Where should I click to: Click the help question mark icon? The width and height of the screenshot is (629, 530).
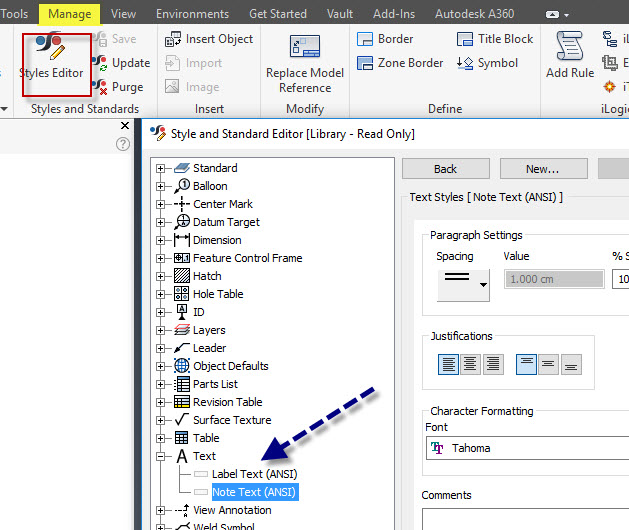point(123,144)
